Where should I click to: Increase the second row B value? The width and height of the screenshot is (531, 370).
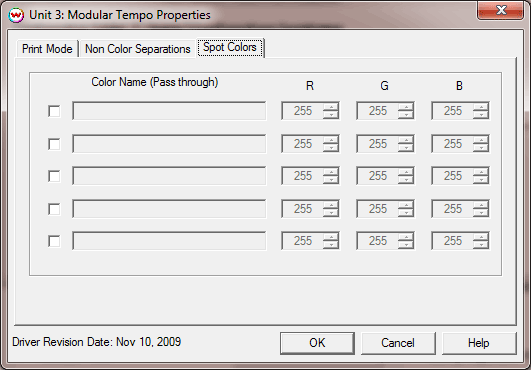[x=481, y=140]
